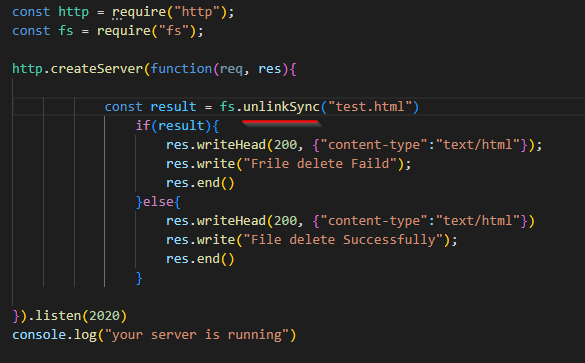This screenshot has height=363, width=585.
Task: Click the "test.html" string argument
Action: (370, 107)
